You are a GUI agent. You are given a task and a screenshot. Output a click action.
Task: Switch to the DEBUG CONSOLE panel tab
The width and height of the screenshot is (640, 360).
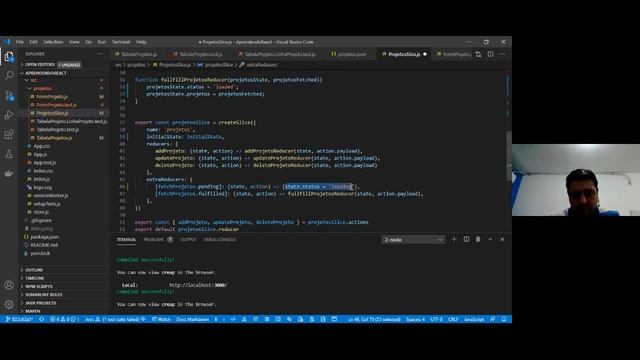pos(220,240)
